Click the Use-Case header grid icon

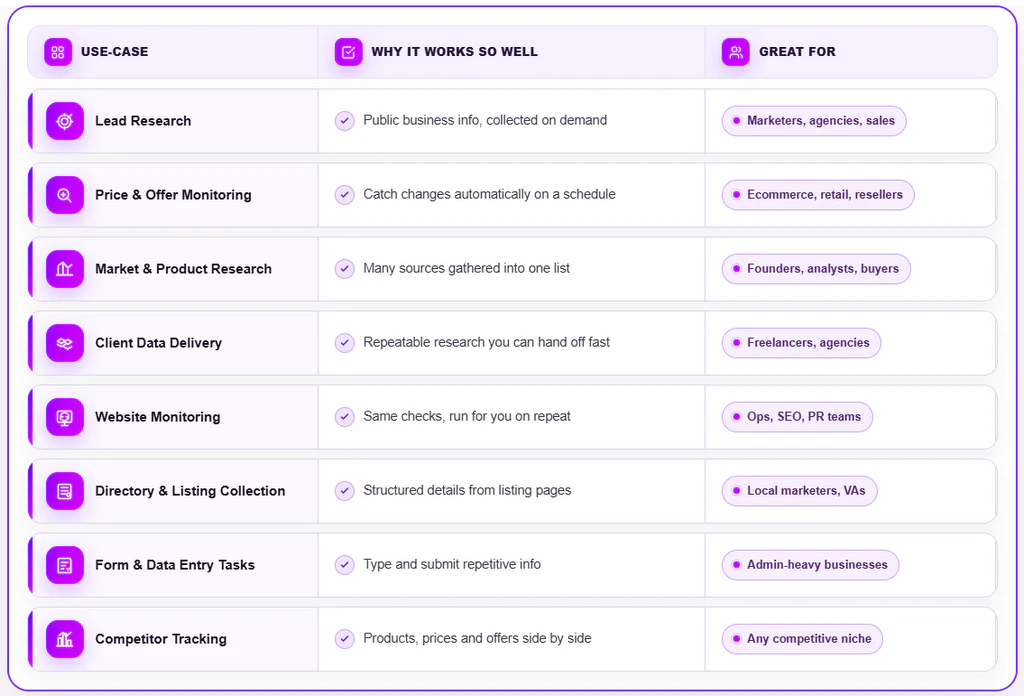pyautogui.click(x=58, y=52)
